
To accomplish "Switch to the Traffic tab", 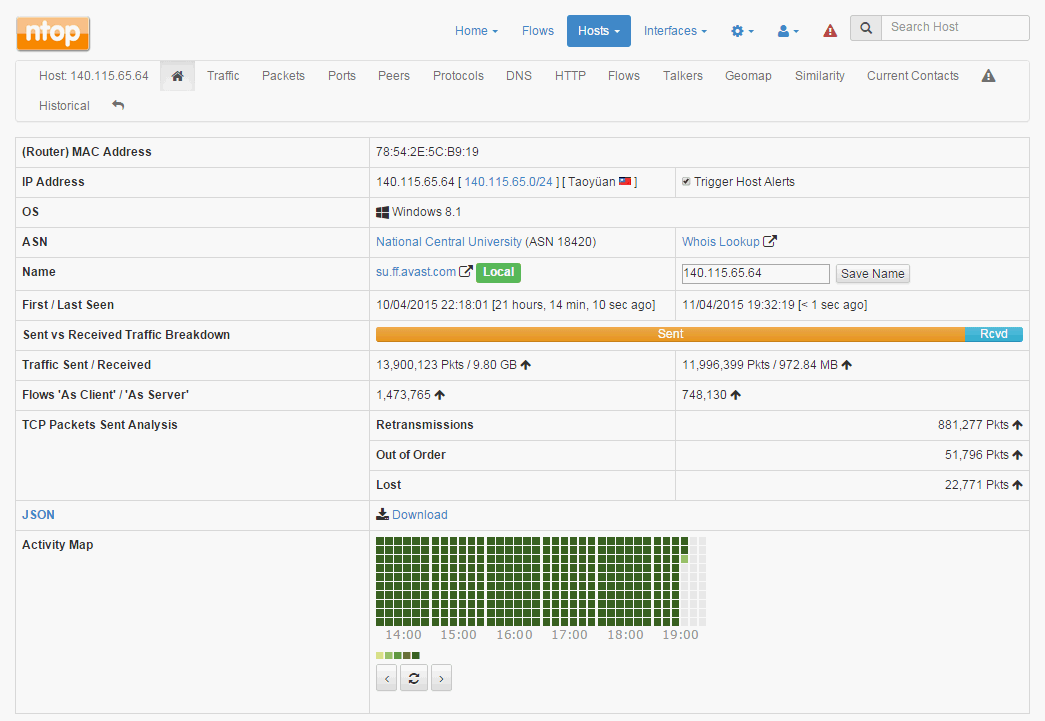I will pyautogui.click(x=223, y=76).
